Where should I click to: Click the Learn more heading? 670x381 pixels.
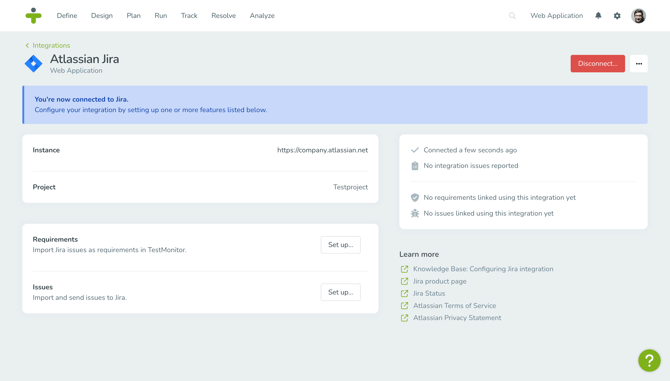419,254
